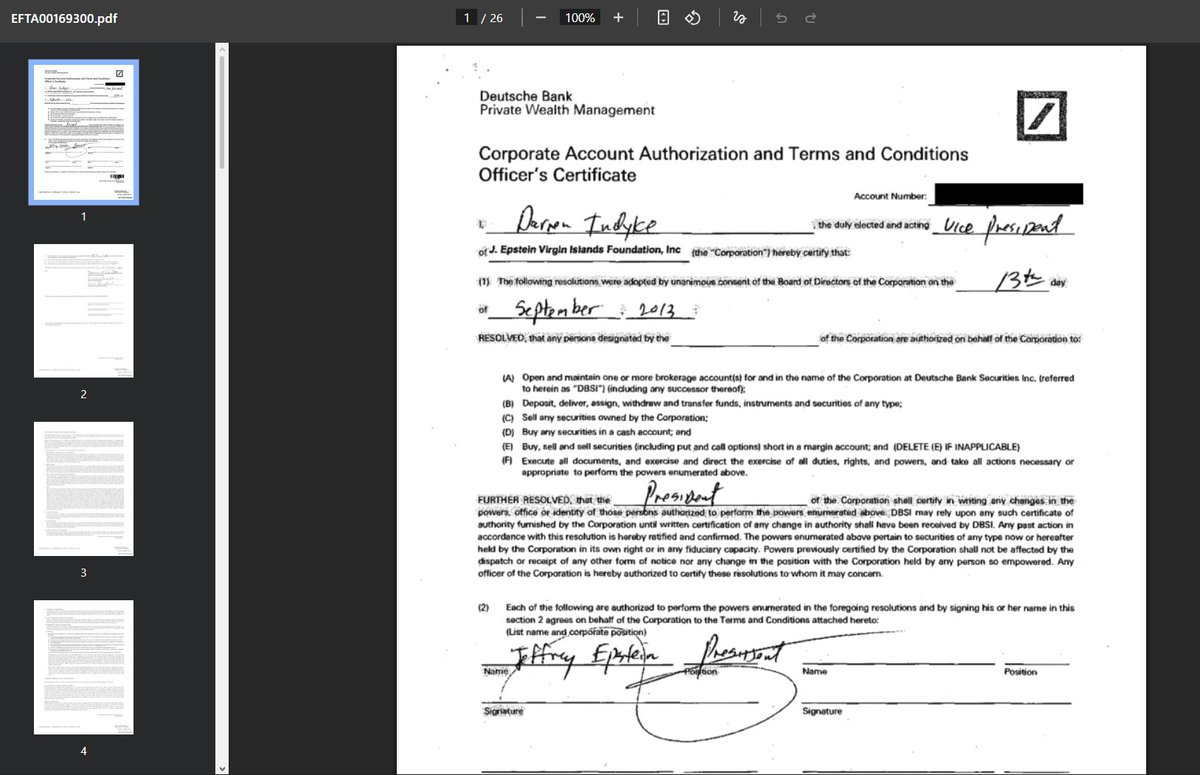Click the right 'Signature' label
Image resolution: width=1200 pixels, height=775 pixels.
(822, 711)
